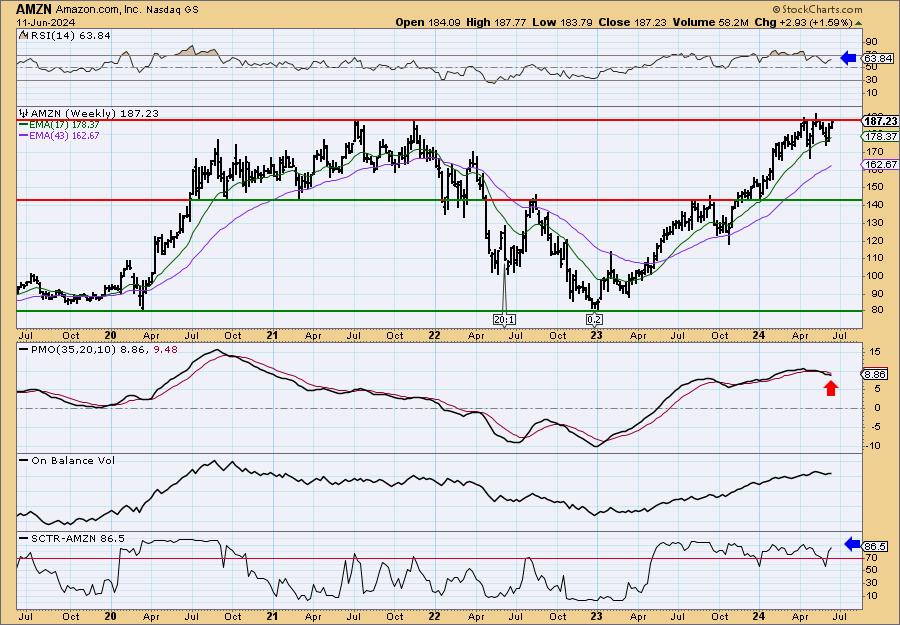The width and height of the screenshot is (900, 625).
Task: Click the SCTR-AMZN 86.5 indicator label
Action: 77,538
